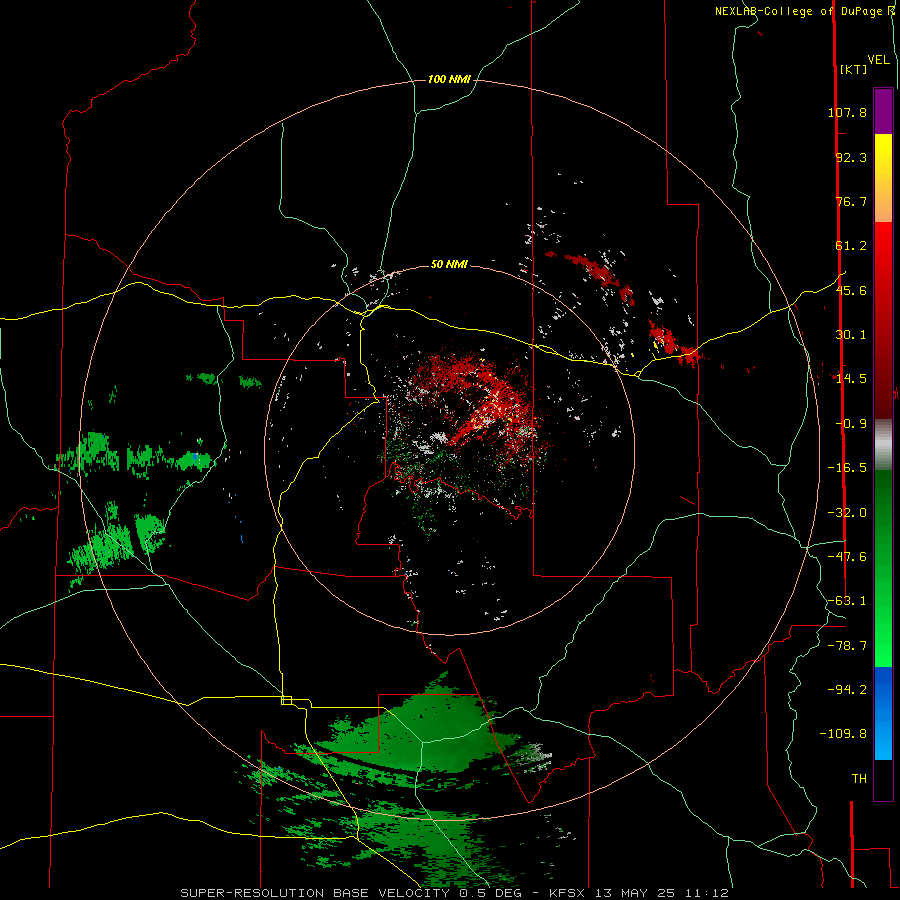The image size is (900, 900).
Task: Select the -32.0 value on velocity scale
Action: pyautogui.click(x=847, y=513)
